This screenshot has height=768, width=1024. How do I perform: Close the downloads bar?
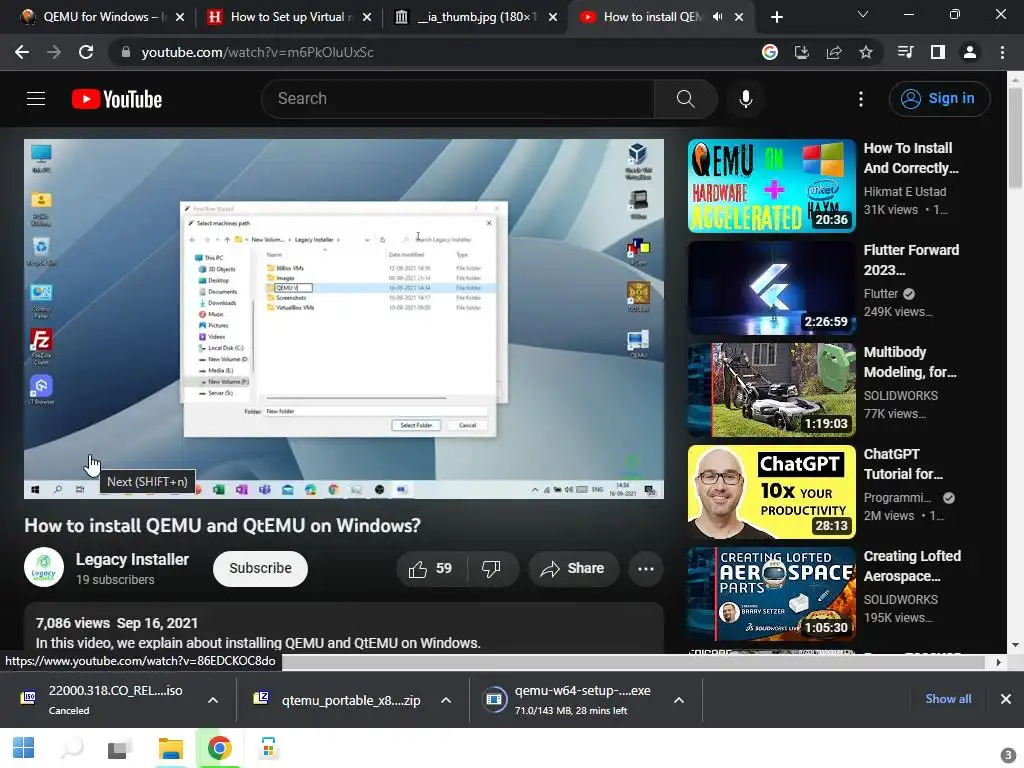point(1006,699)
